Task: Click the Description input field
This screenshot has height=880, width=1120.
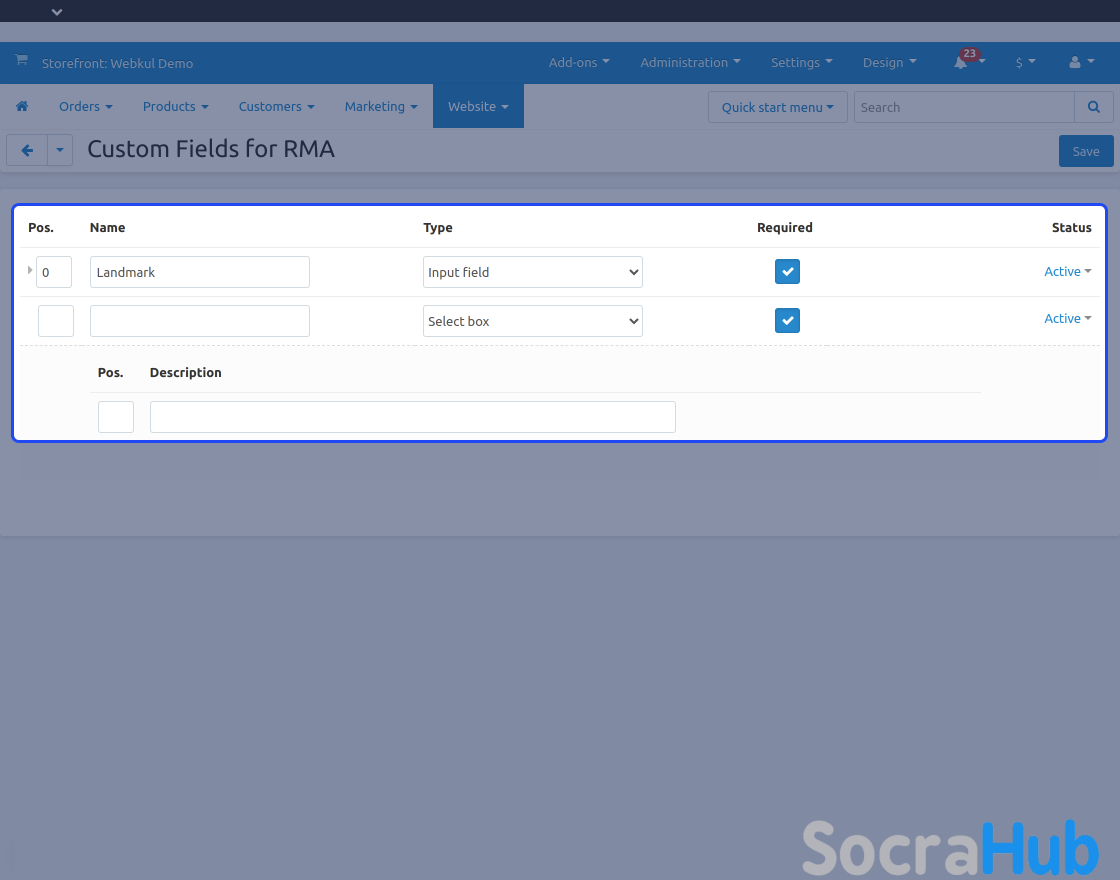Action: pyautogui.click(x=412, y=417)
